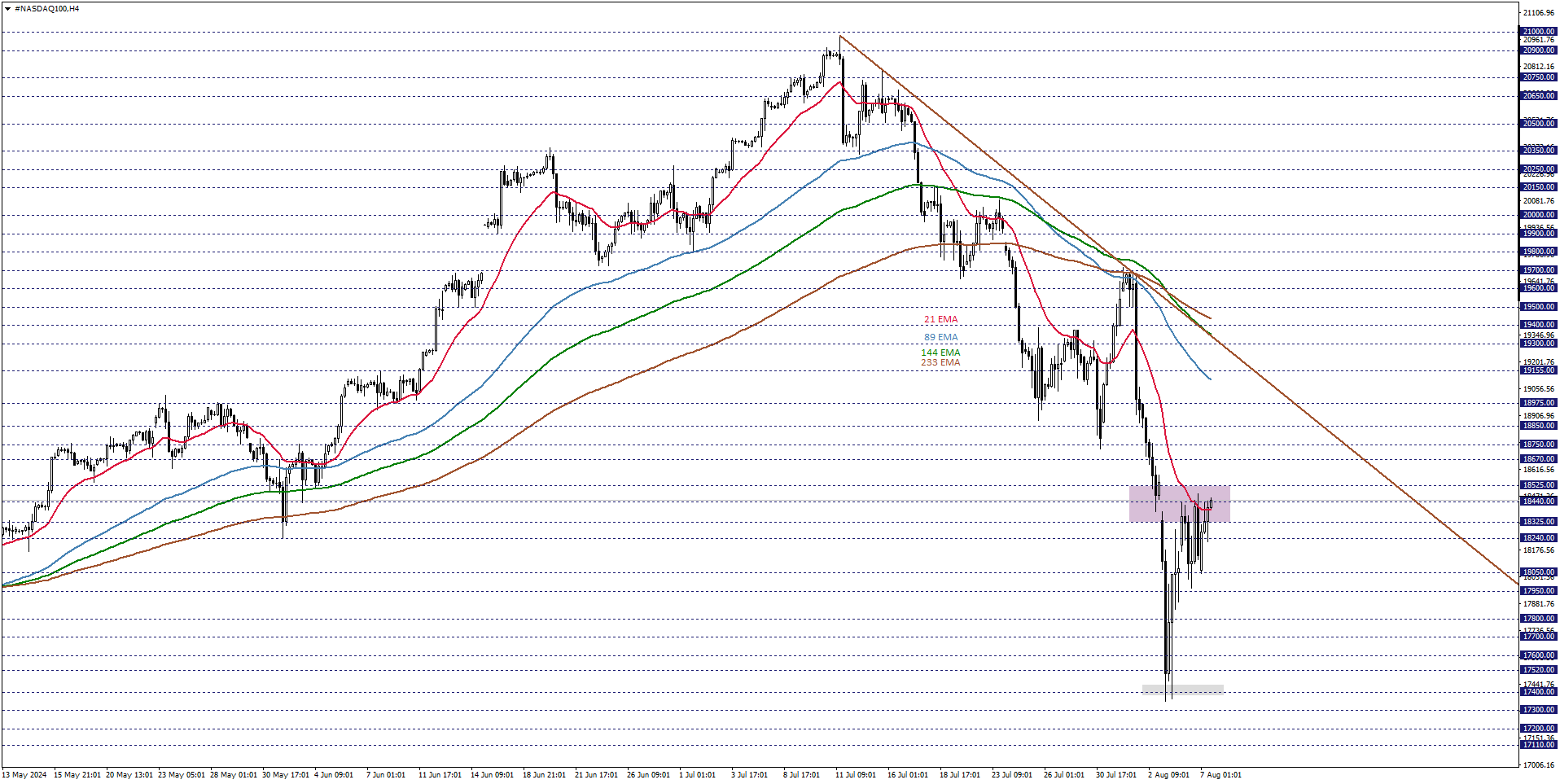Click the 18240.00 price level label
The width and height of the screenshot is (1560, 784).
(x=1539, y=538)
